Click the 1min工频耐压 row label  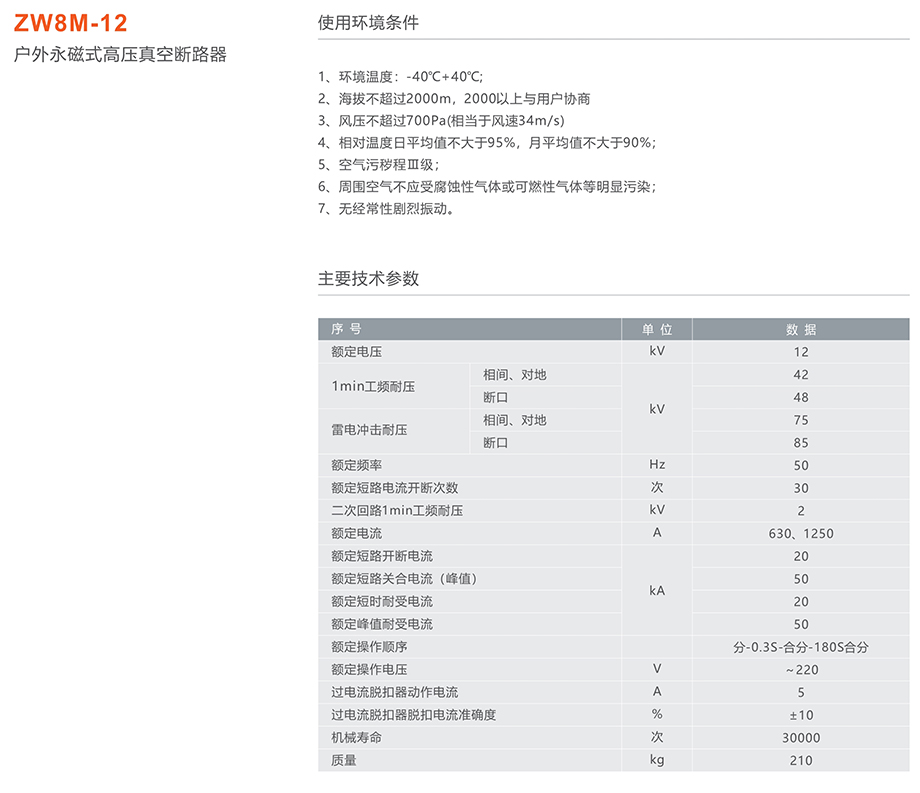click(x=373, y=386)
